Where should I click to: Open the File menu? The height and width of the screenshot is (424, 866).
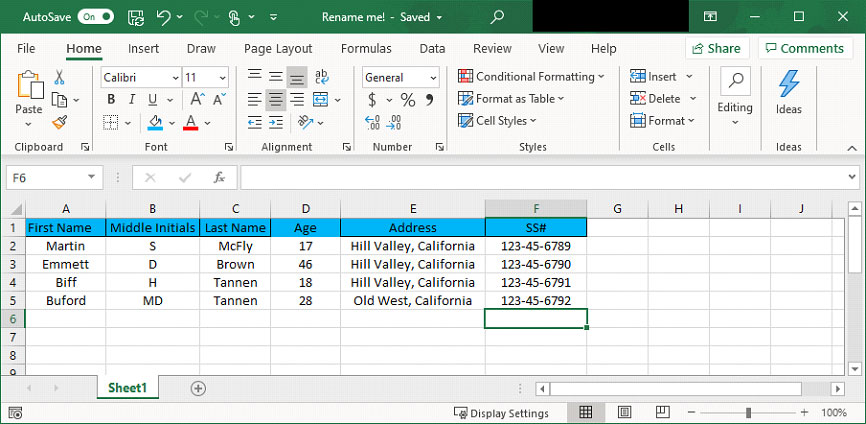26,49
